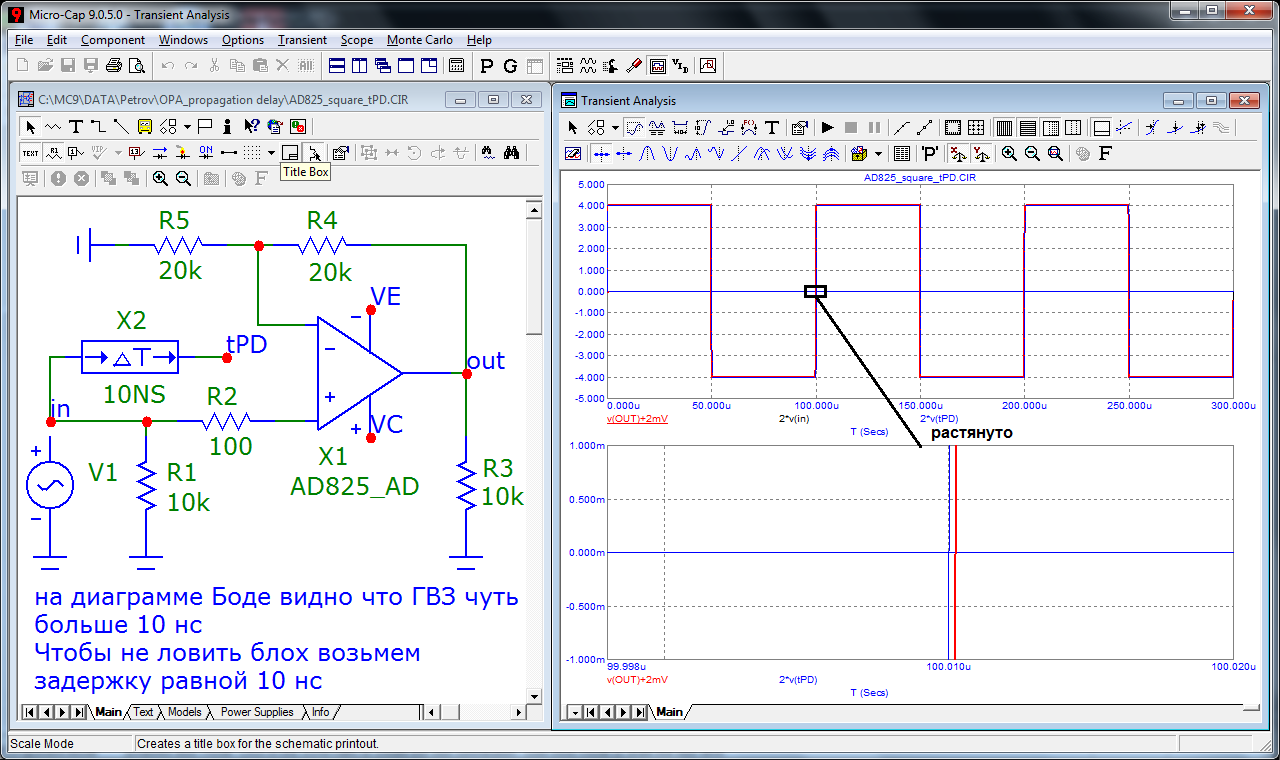Open the graphics shapes dropdown in schematic toolbar
This screenshot has height=760, width=1280.
pos(187,127)
